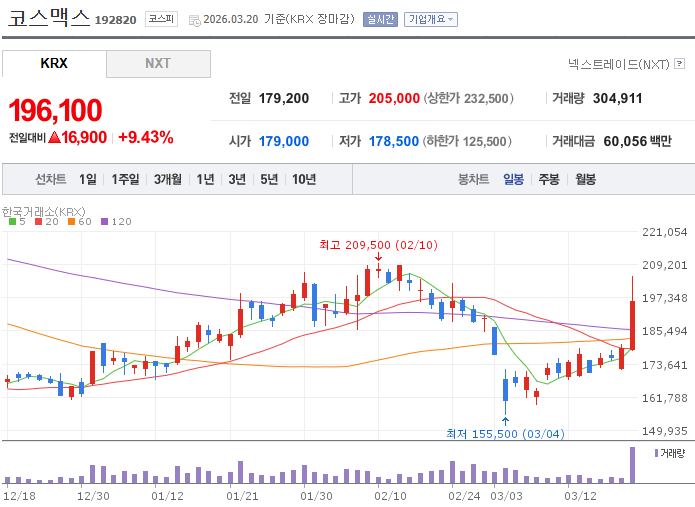Screen dimensions: 695x507
Task: Click the 거래량 value 304,911
Action: pos(617,98)
